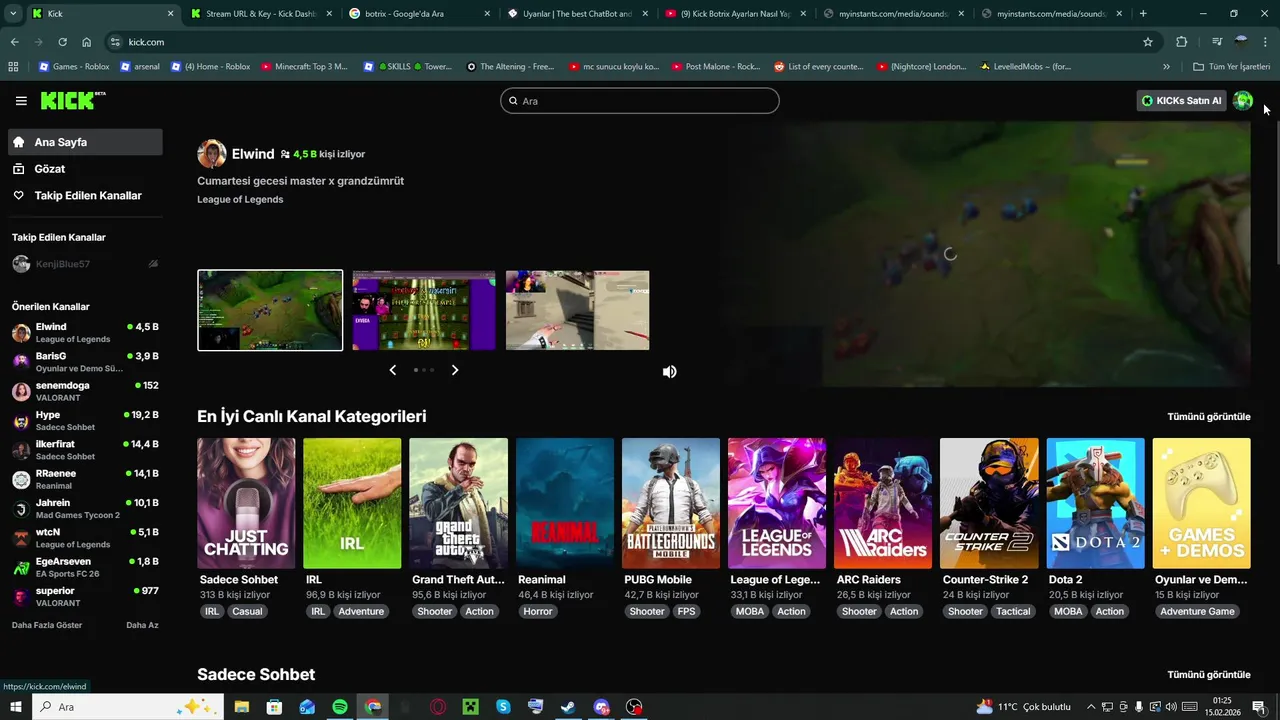Select the first featured stream thumbnail
Viewport: 1280px width, 720px height.
point(270,310)
